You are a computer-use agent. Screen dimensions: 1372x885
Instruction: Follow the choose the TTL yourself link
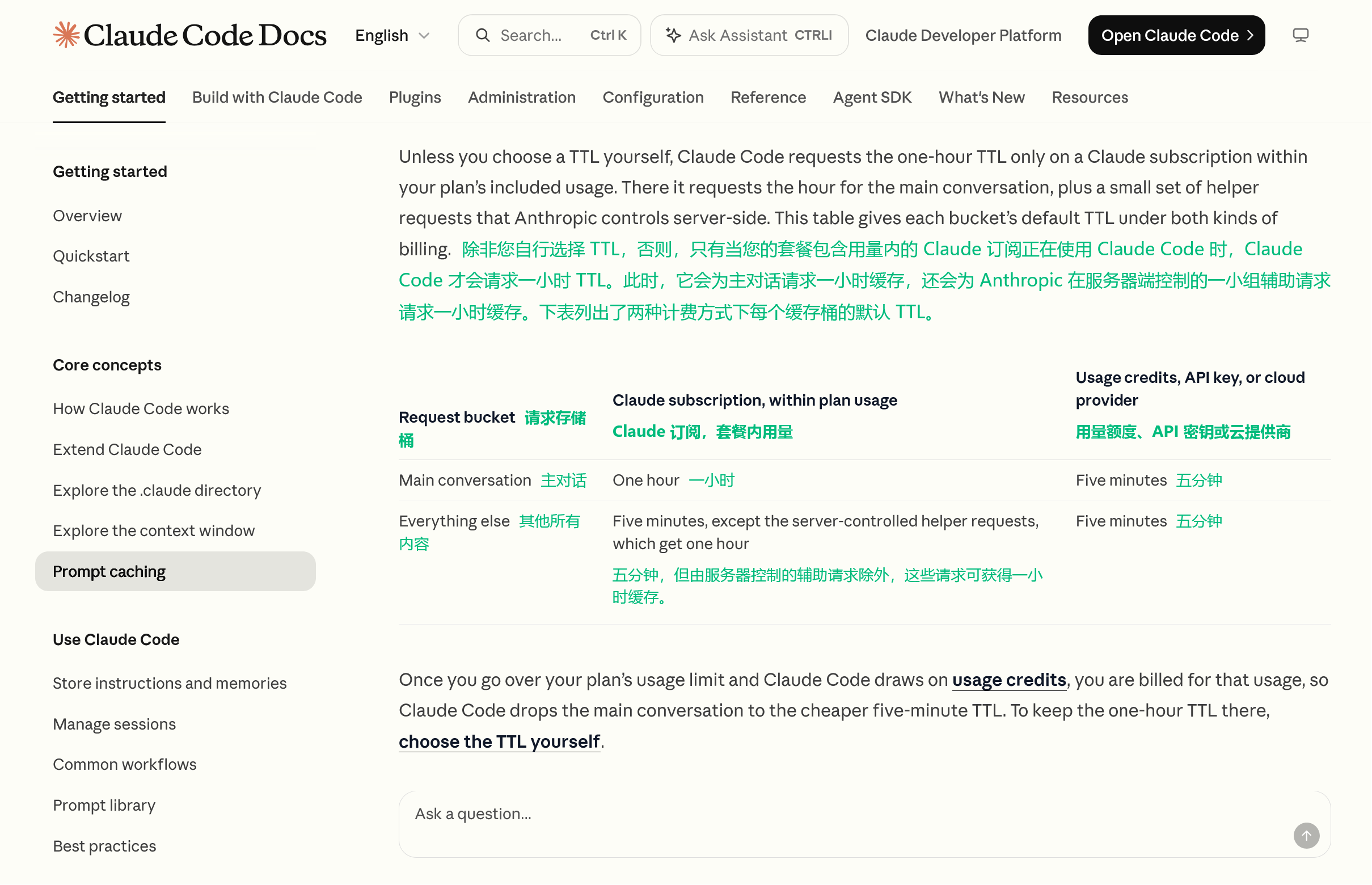(x=499, y=742)
